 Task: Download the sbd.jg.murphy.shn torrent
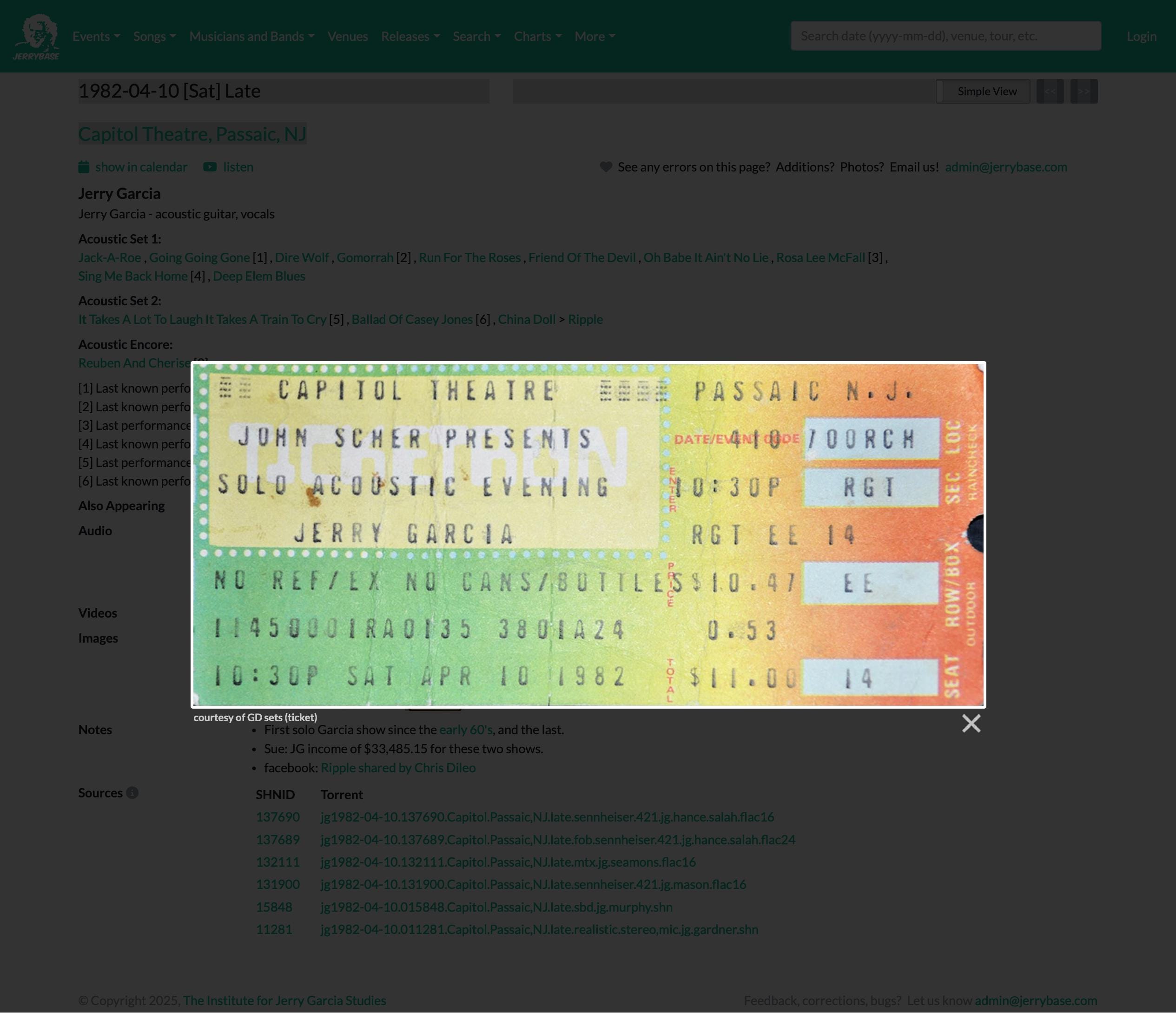point(496,907)
